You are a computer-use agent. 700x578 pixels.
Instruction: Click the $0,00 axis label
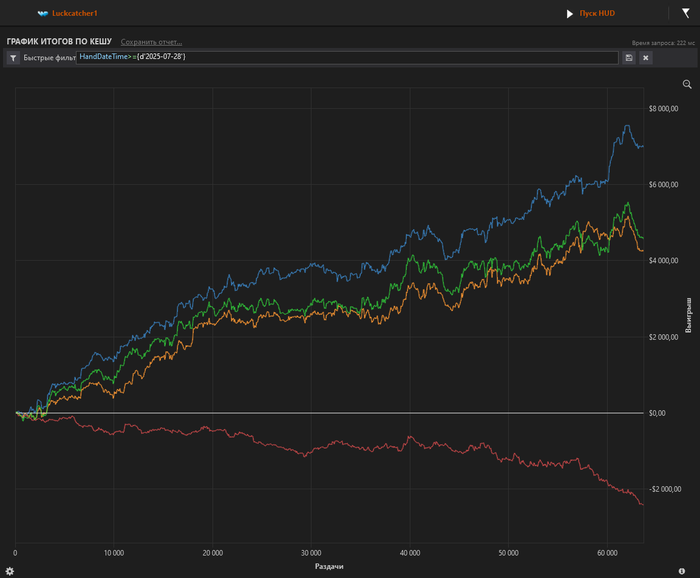tap(657, 413)
